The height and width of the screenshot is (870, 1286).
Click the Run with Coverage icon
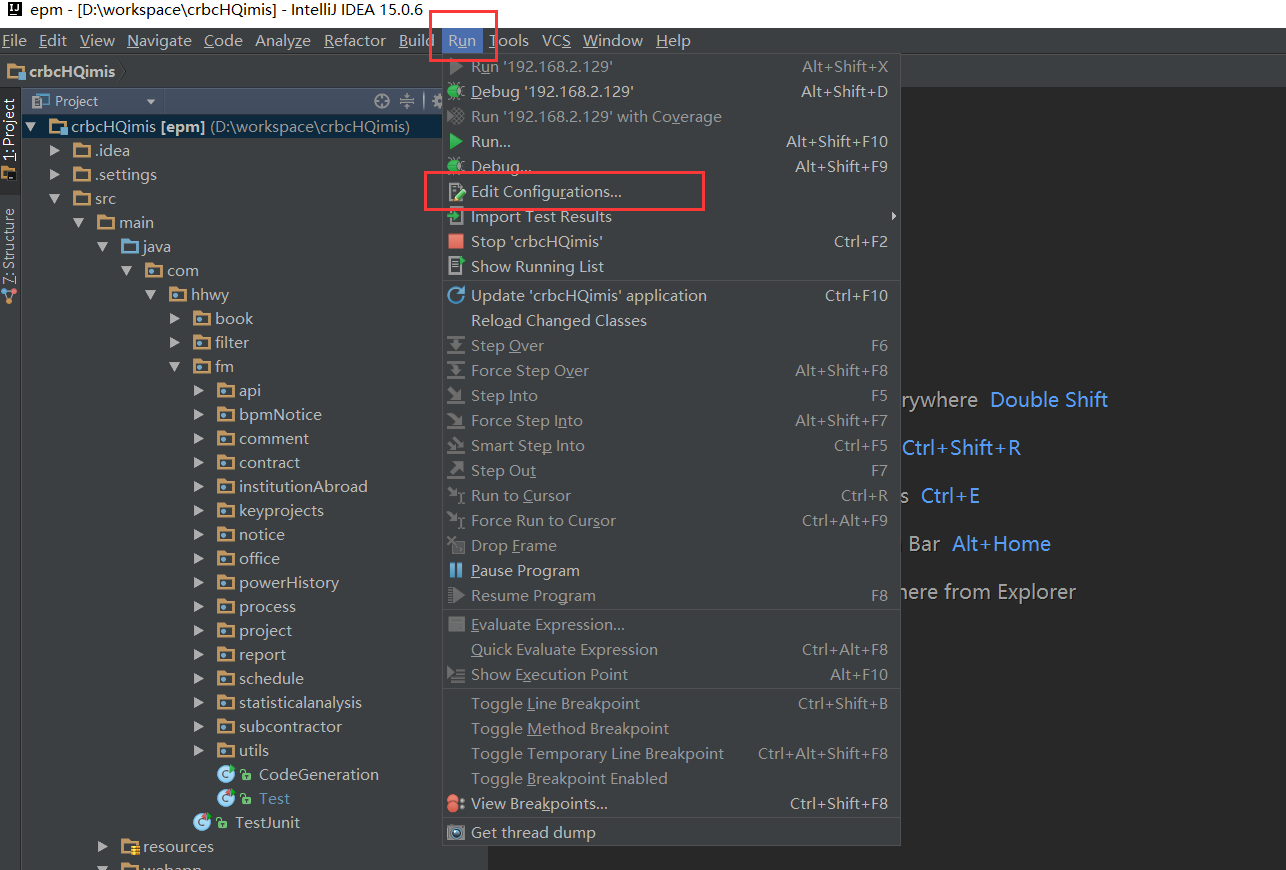tap(456, 117)
